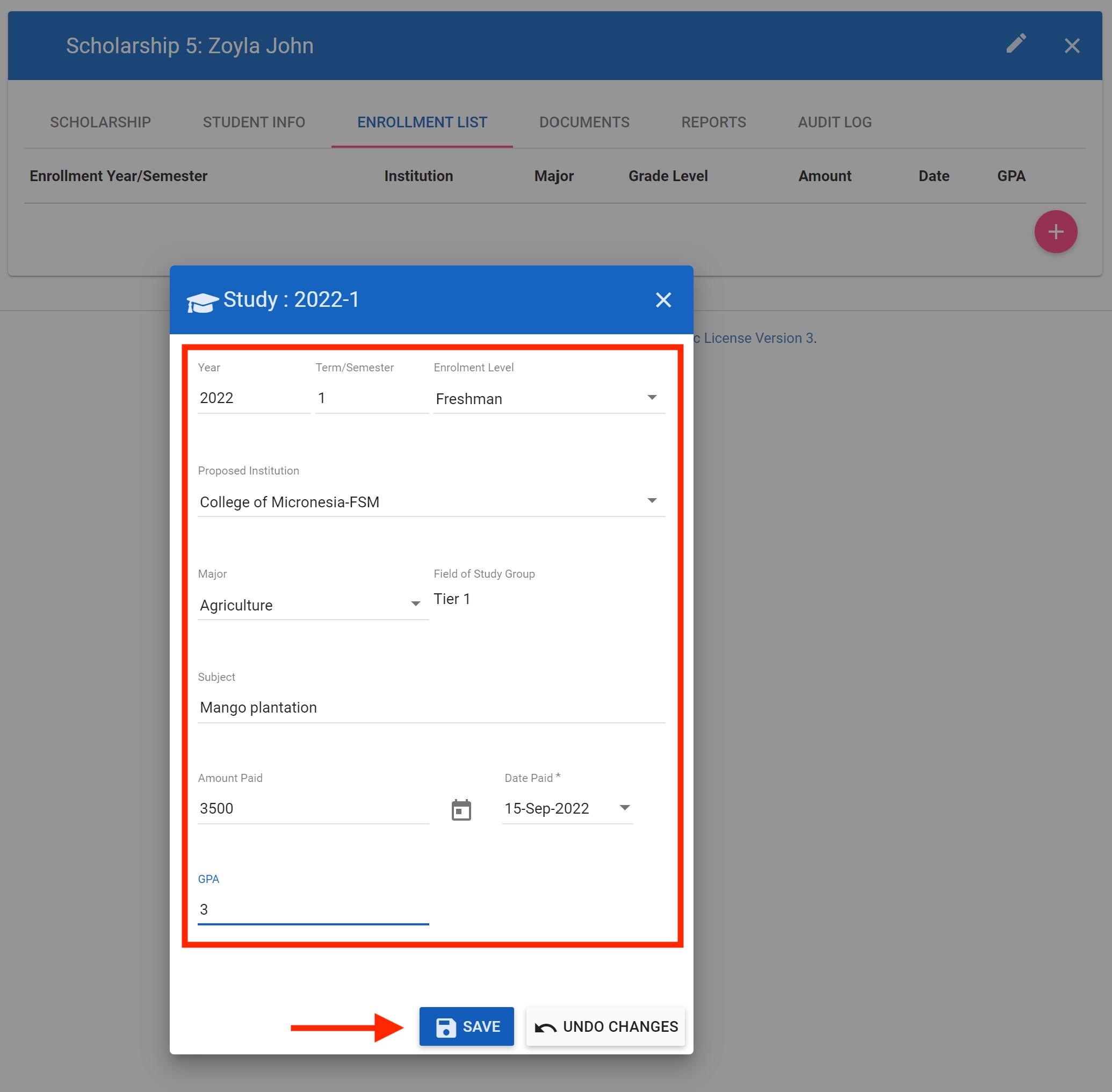Open the Proposed Institution dropdown
The image size is (1112, 1092).
(x=652, y=501)
